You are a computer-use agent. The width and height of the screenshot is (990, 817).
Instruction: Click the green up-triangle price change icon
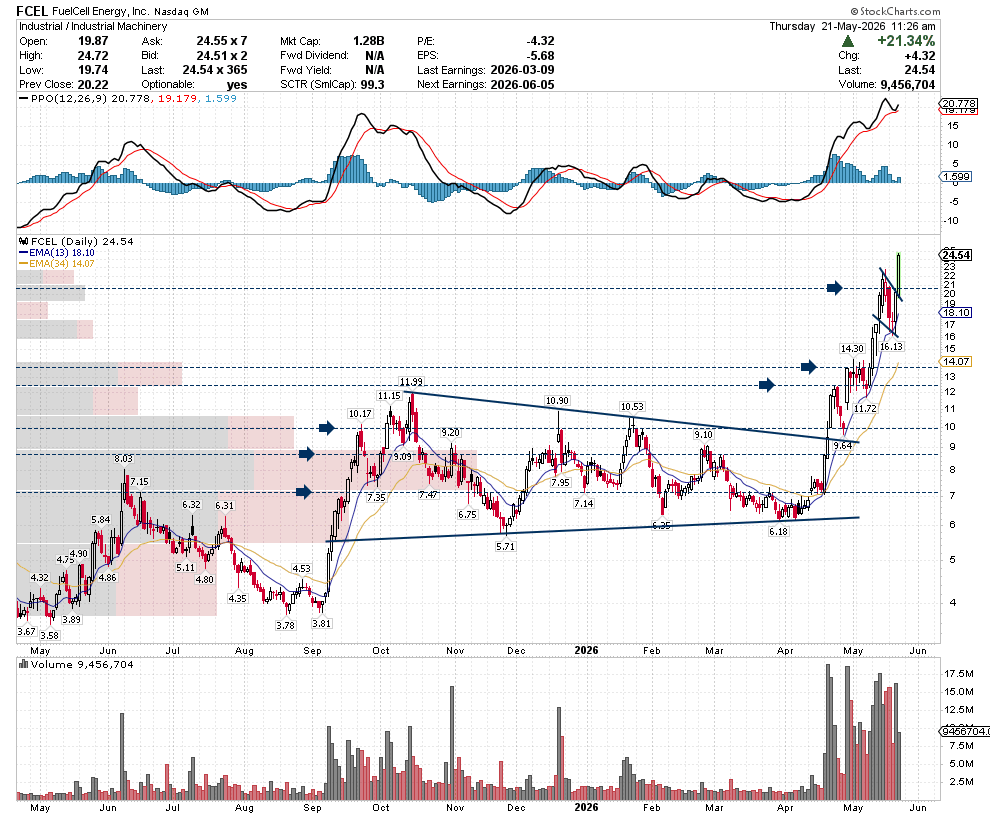pos(848,41)
